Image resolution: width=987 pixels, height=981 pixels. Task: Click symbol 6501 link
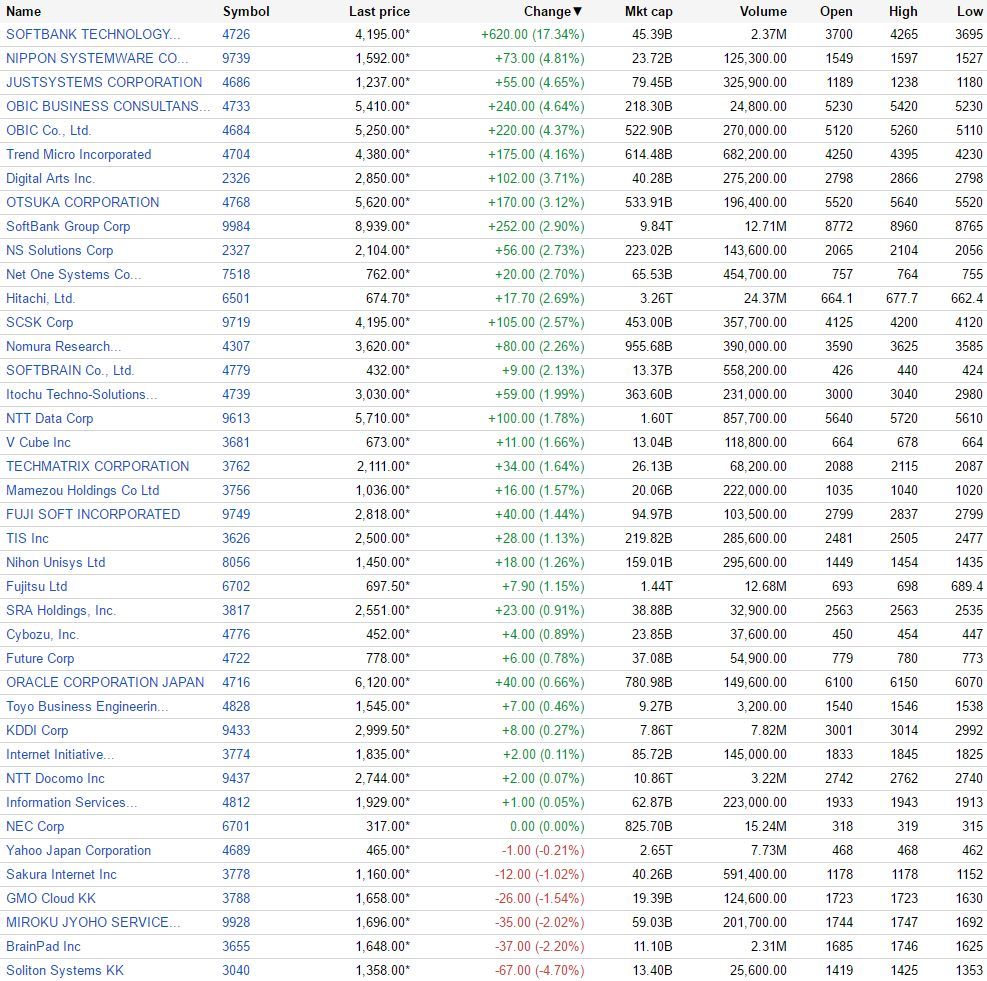coord(236,298)
